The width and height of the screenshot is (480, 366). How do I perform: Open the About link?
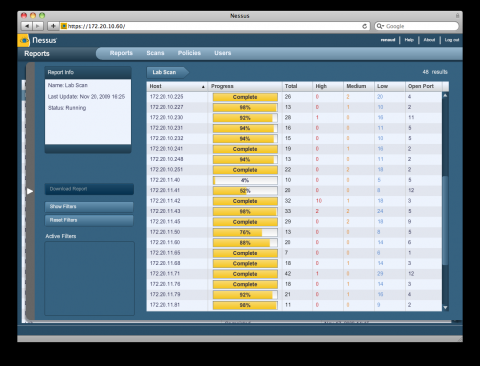click(x=429, y=40)
